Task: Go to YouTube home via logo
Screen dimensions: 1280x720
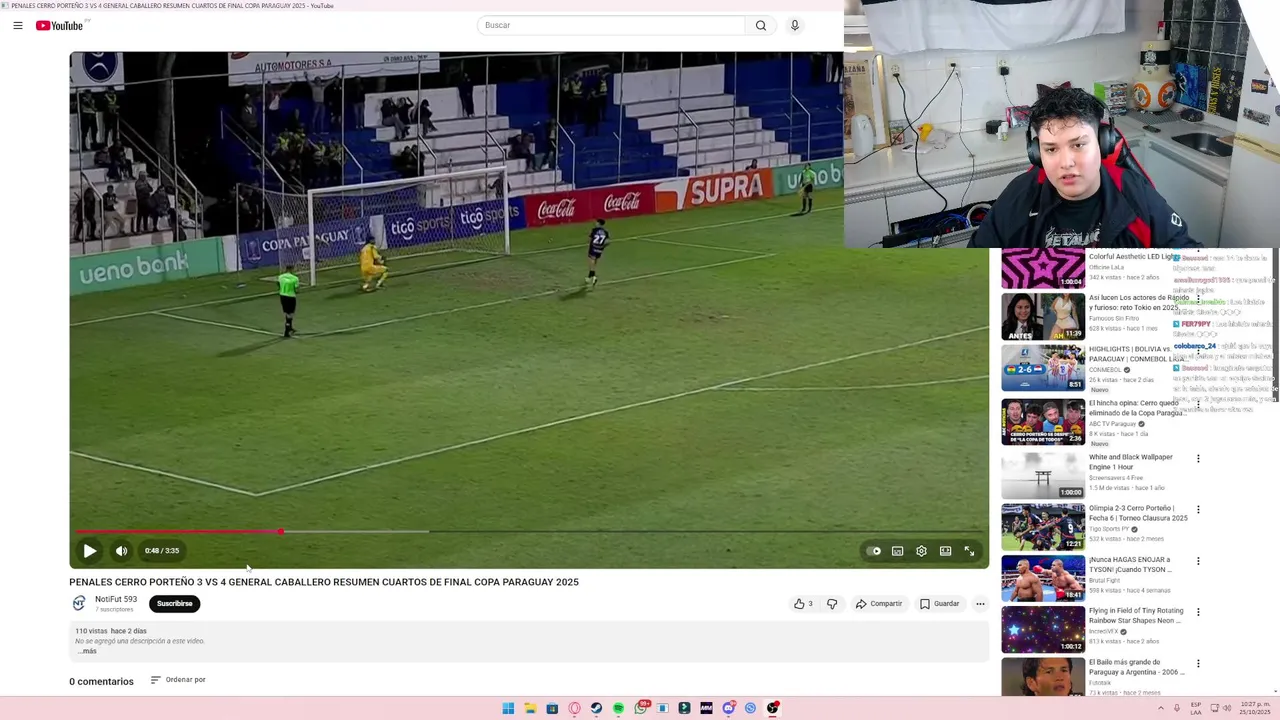Action: (x=60, y=25)
